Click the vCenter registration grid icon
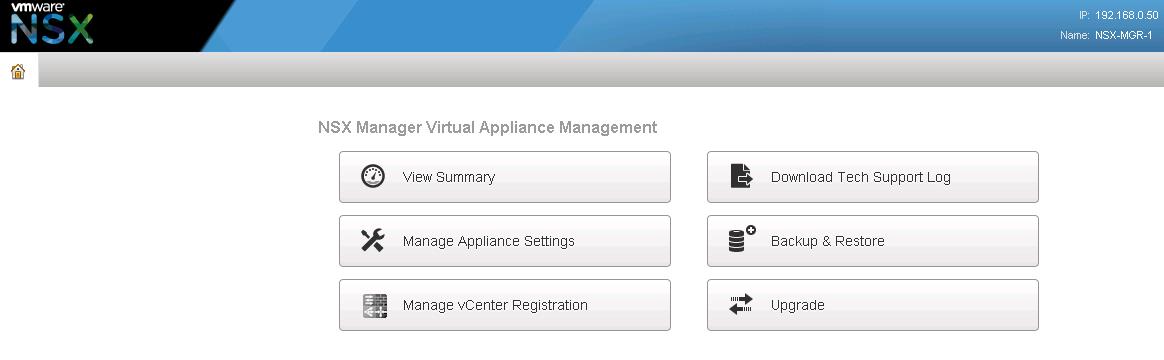This screenshot has width=1164, height=360. click(375, 305)
